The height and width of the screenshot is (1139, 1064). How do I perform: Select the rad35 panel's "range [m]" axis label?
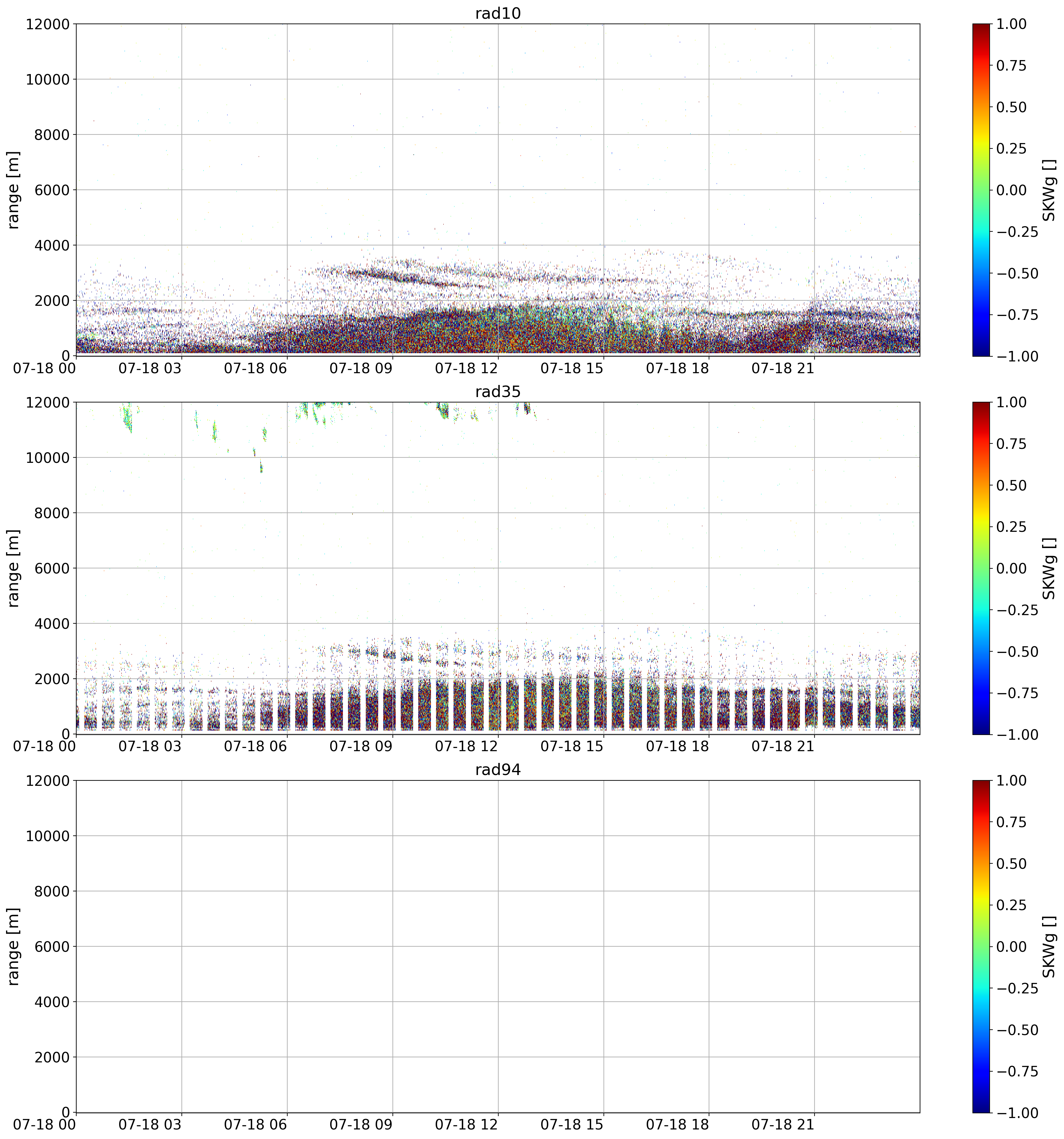[13, 568]
